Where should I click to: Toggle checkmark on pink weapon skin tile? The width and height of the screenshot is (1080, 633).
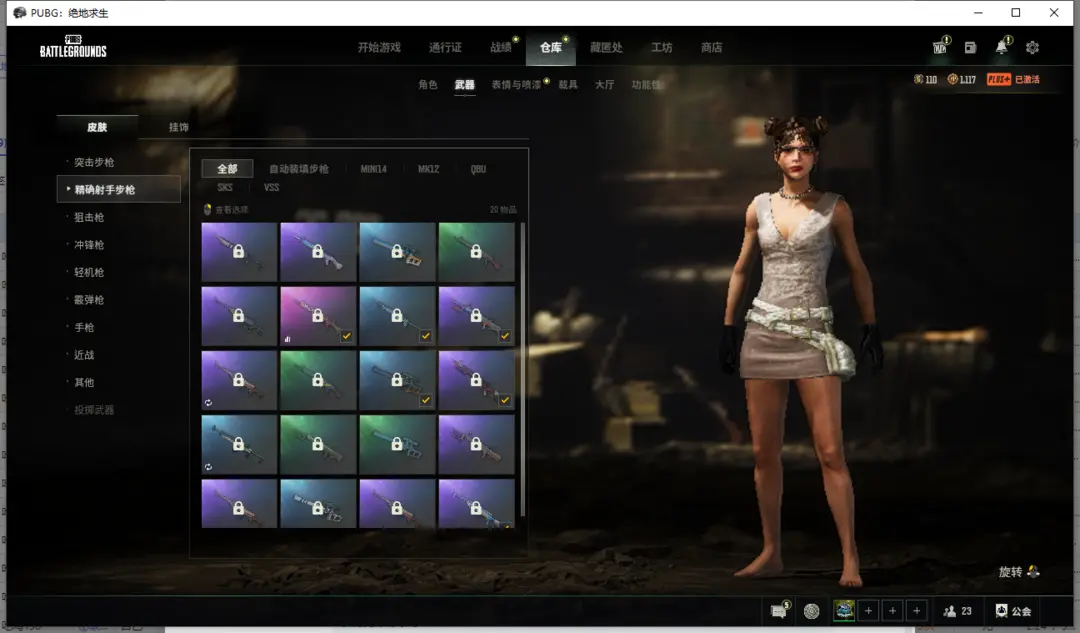pos(345,337)
